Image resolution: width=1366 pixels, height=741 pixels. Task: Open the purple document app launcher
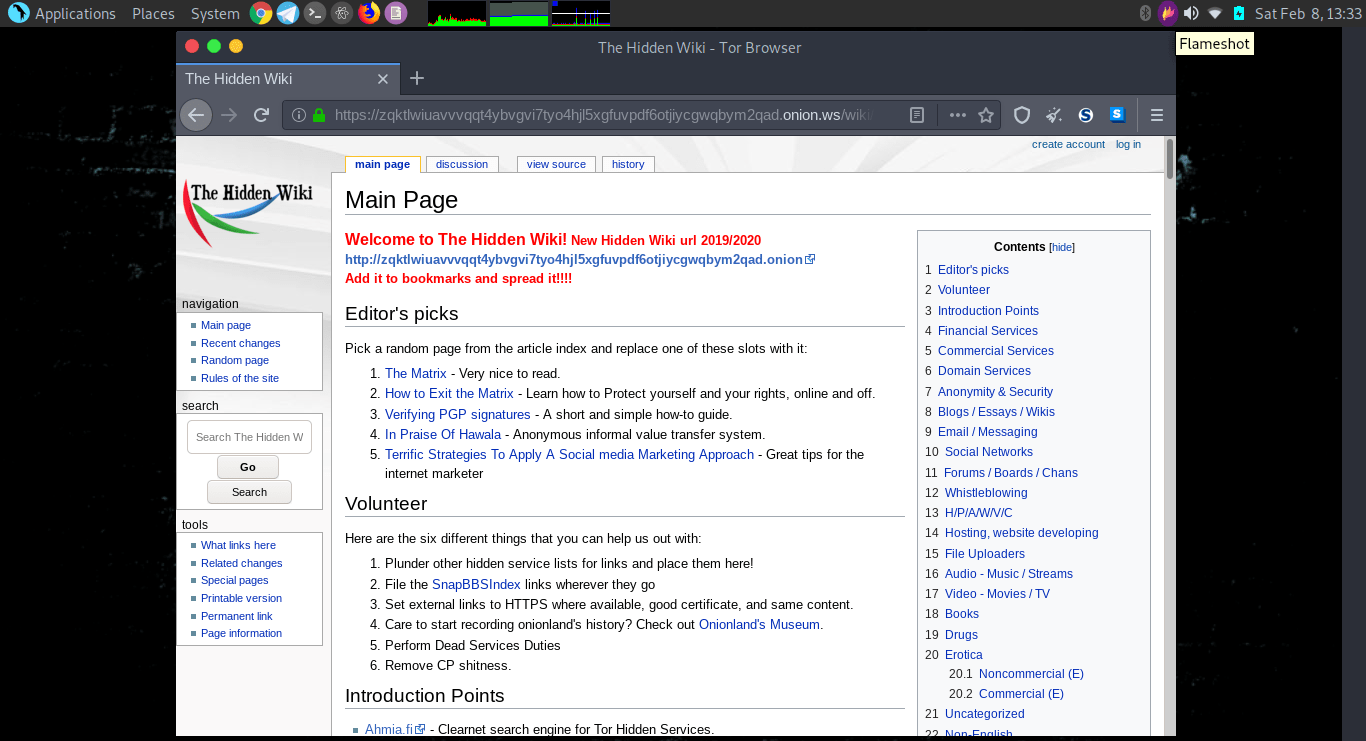coord(396,13)
